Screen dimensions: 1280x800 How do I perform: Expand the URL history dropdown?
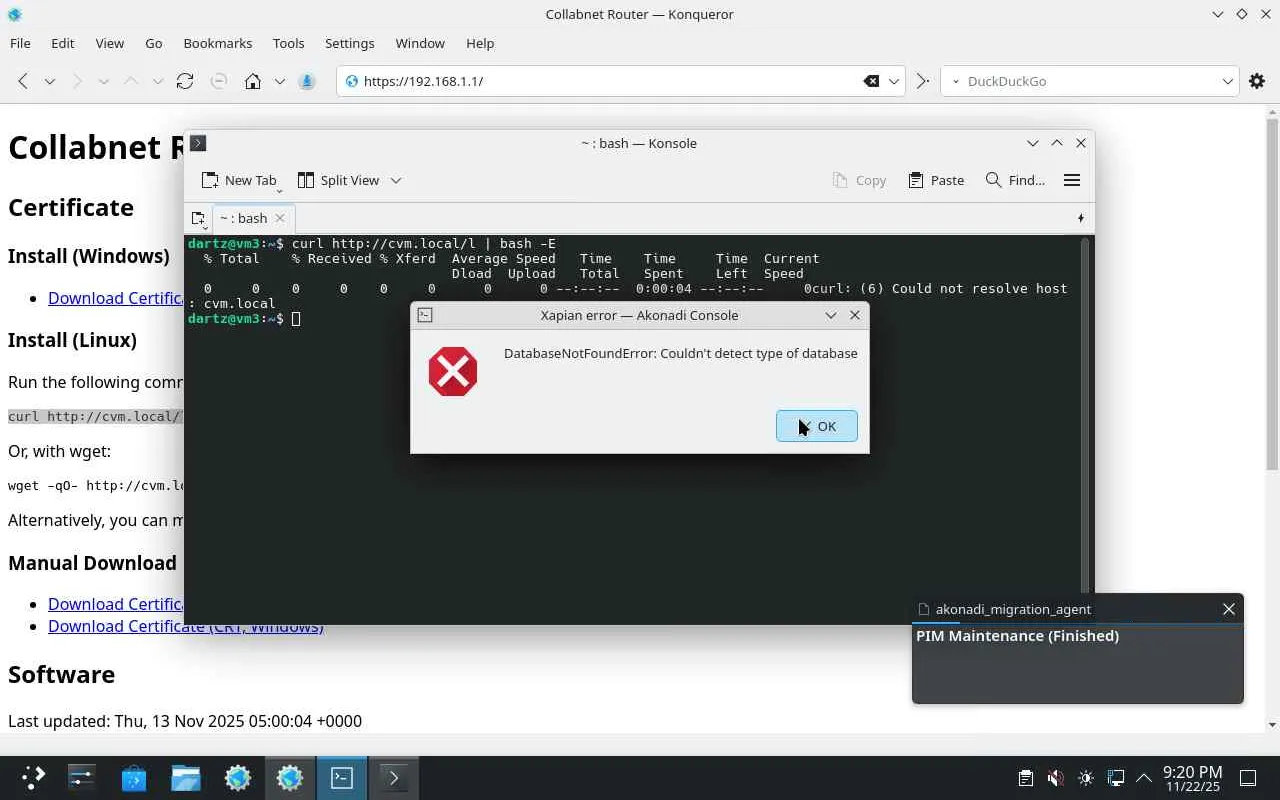coord(895,81)
